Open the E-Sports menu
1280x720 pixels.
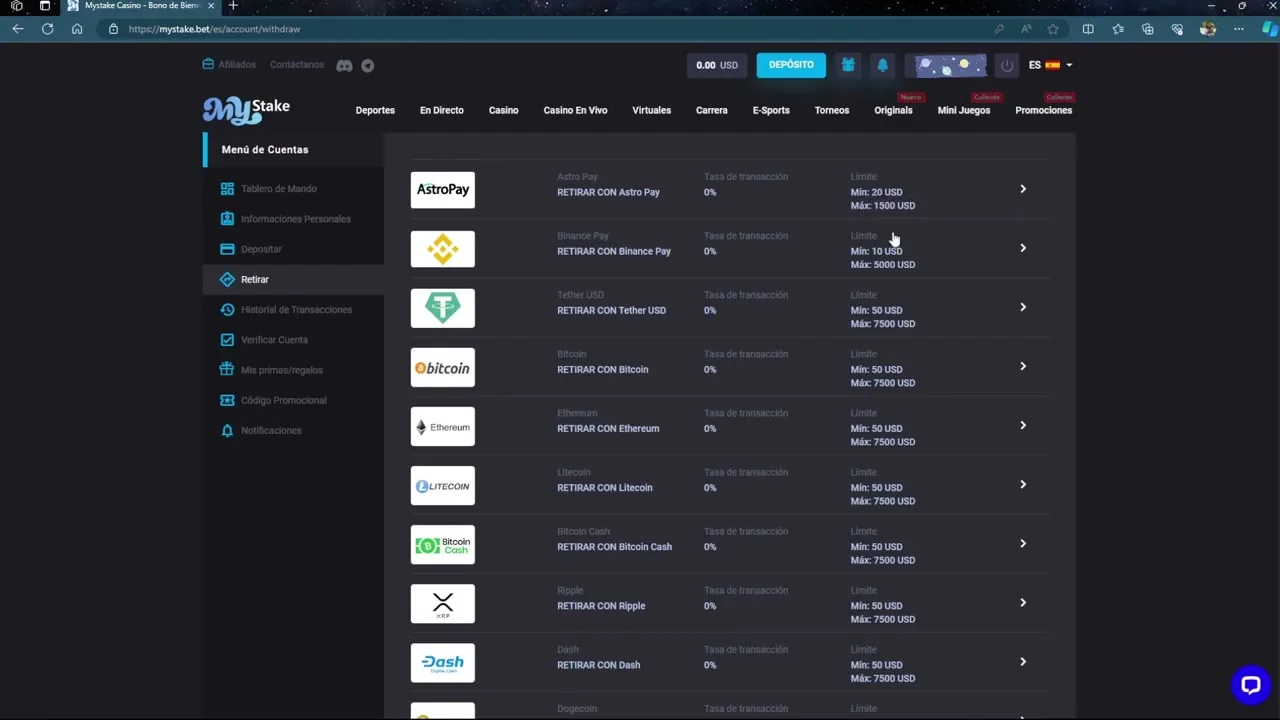pos(771,110)
